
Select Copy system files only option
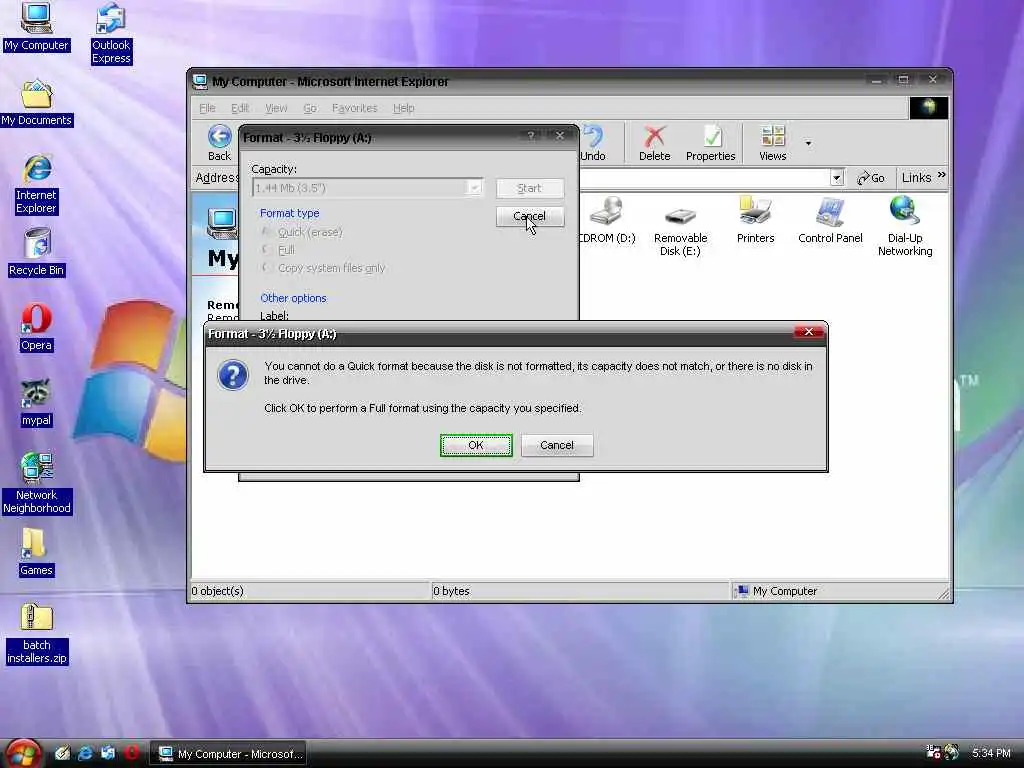tap(266, 267)
